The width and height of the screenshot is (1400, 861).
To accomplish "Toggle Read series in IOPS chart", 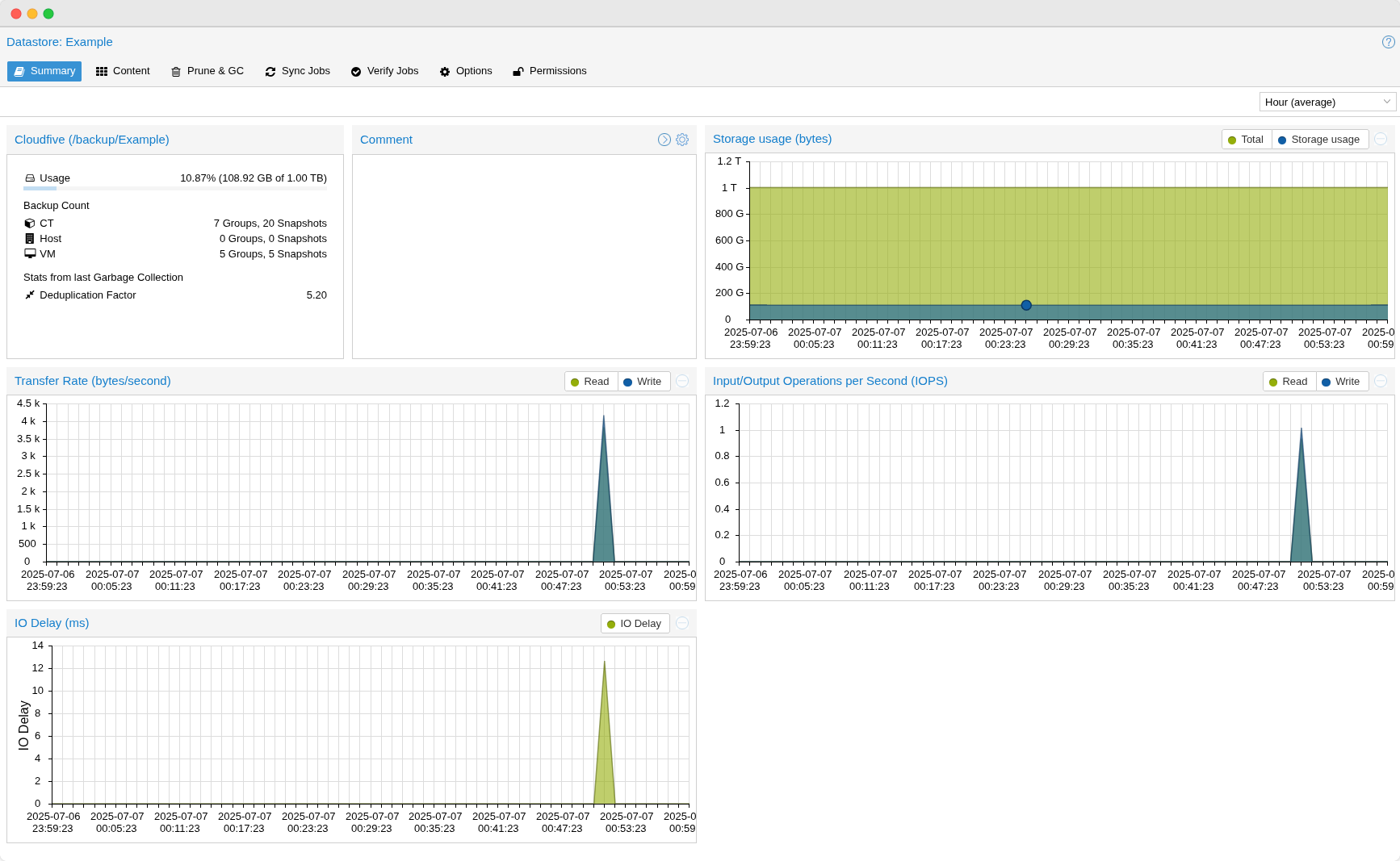I will pos(1289,382).
